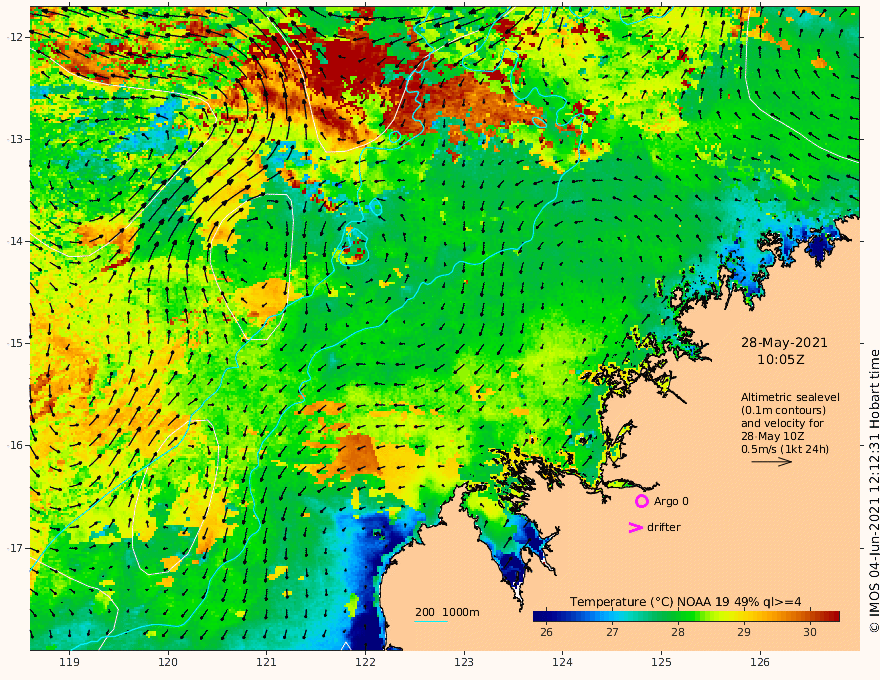This screenshot has width=880, height=680.
Task: Click the color bar tick label 27
Action: pos(612,632)
